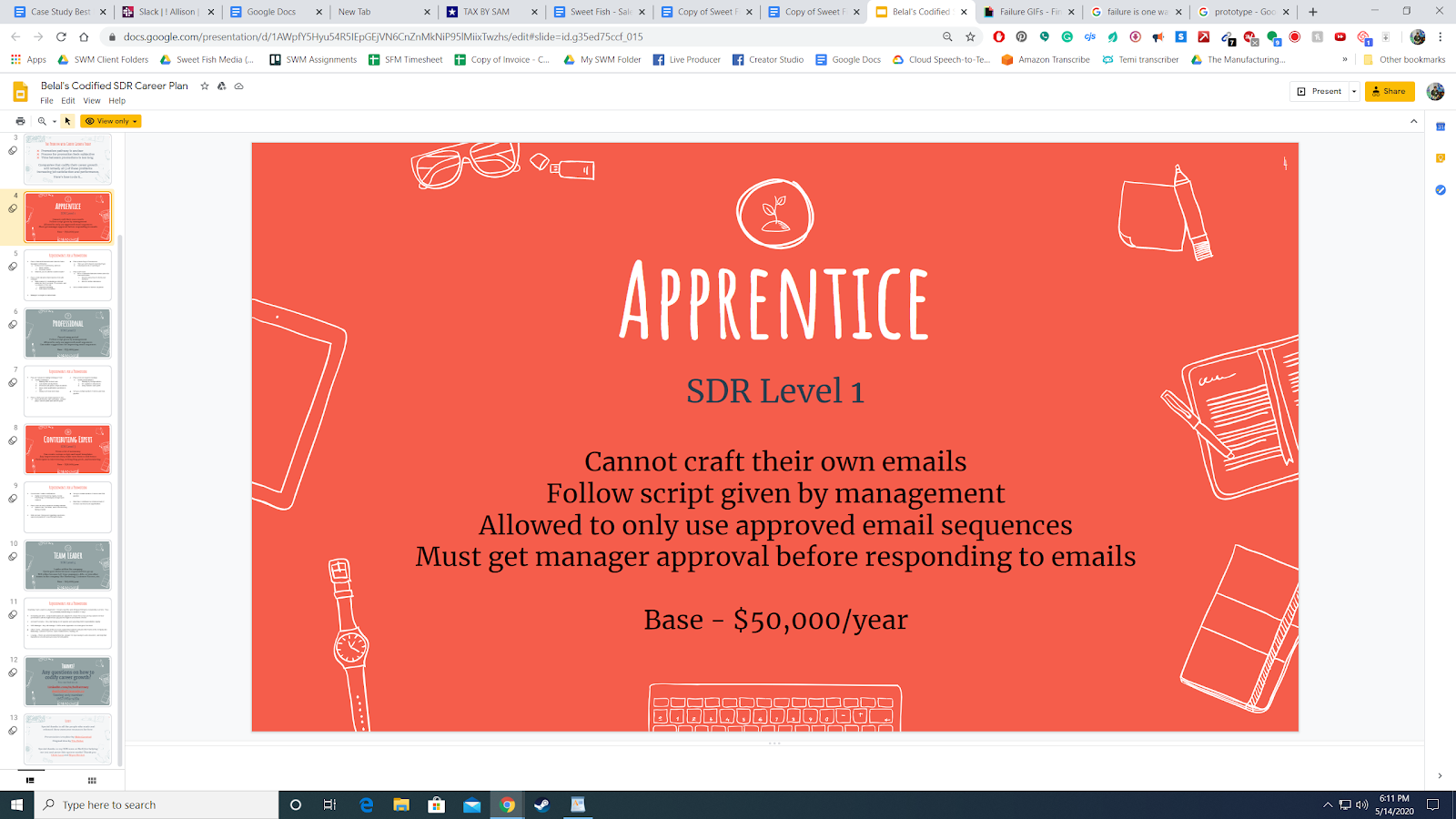
Task: Click the page zoom icon in address bar
Action: click(947, 37)
